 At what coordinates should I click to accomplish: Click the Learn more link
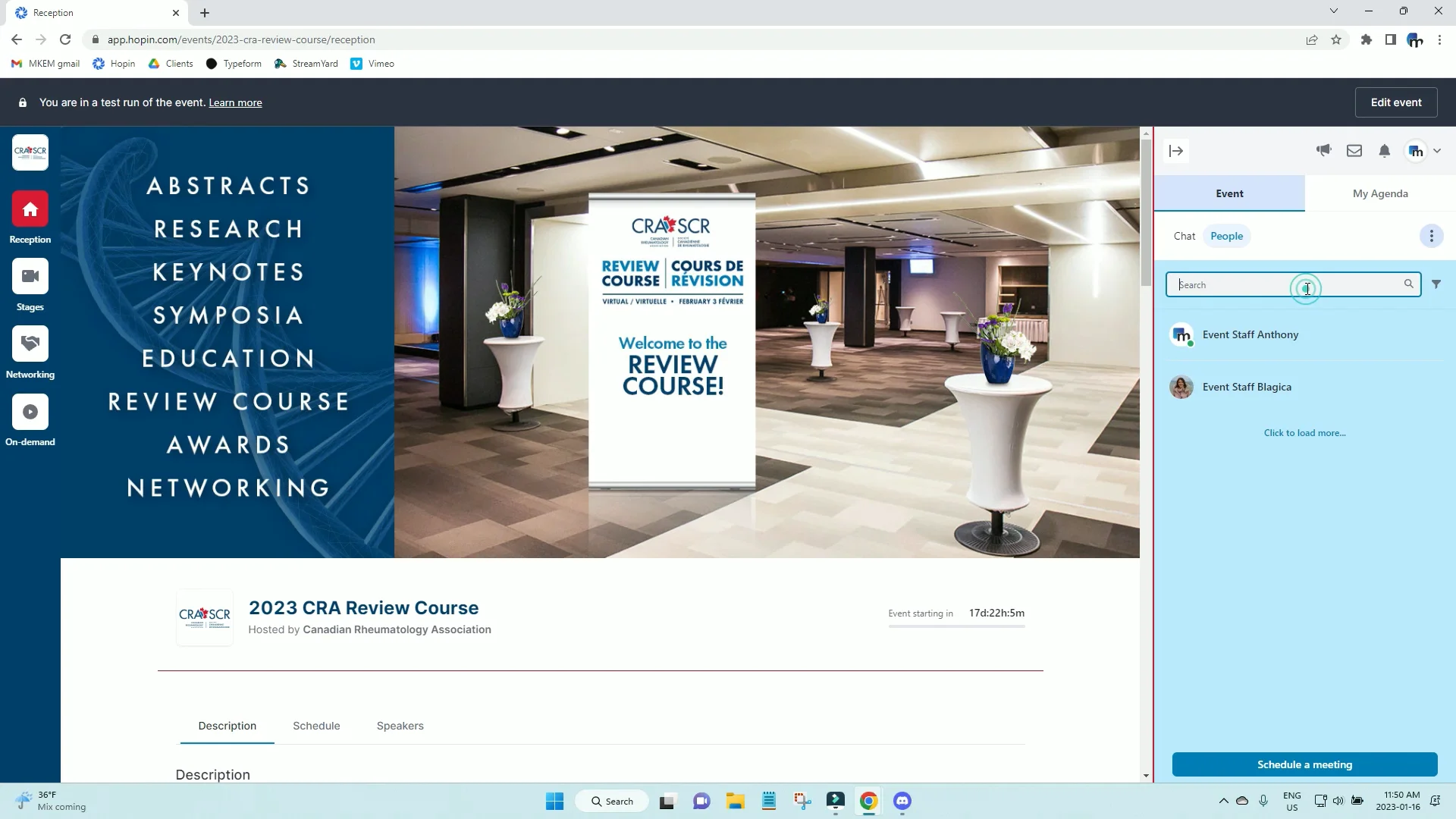(x=235, y=102)
